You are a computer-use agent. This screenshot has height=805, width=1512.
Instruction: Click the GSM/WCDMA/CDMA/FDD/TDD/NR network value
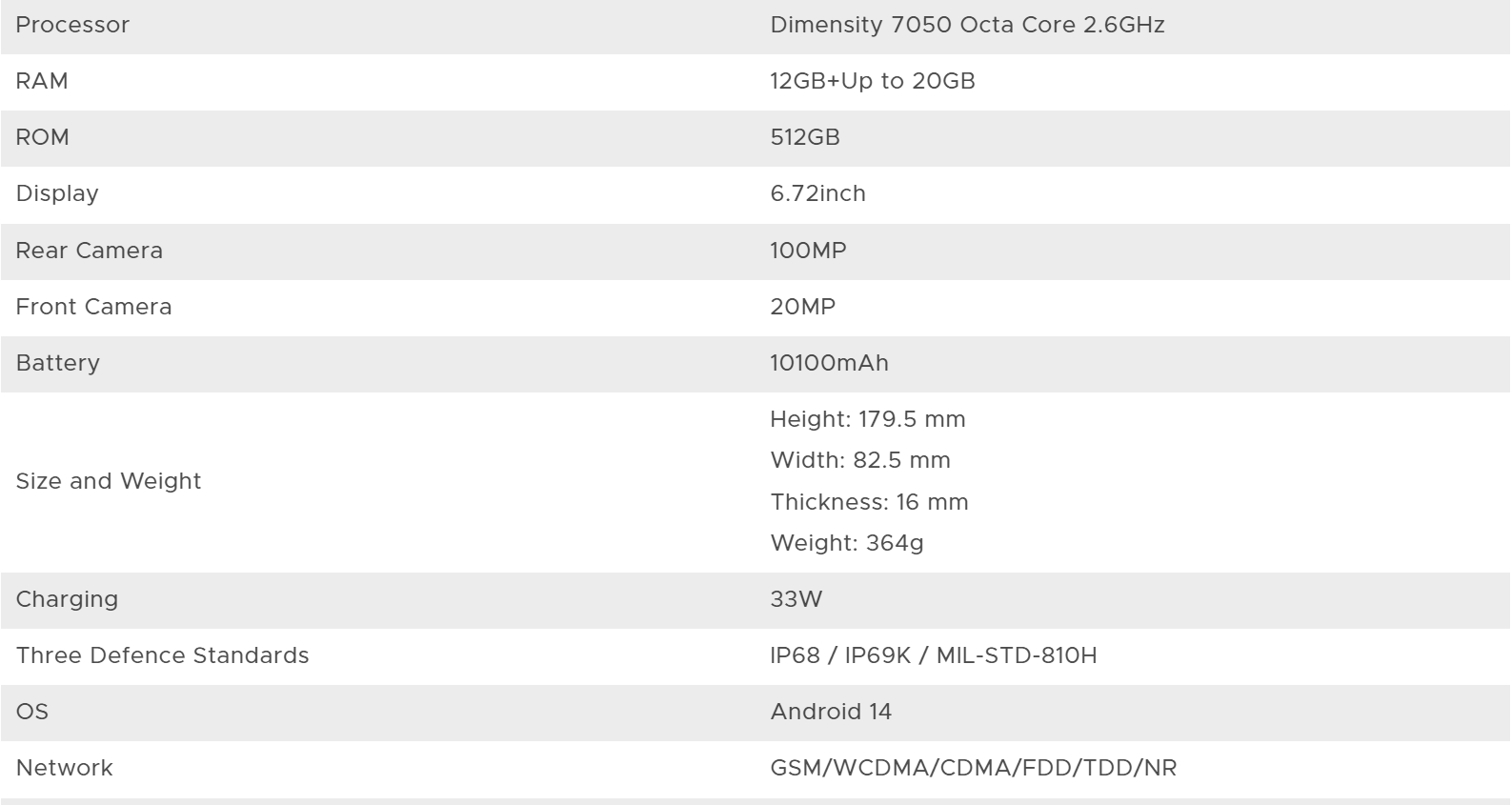[973, 768]
